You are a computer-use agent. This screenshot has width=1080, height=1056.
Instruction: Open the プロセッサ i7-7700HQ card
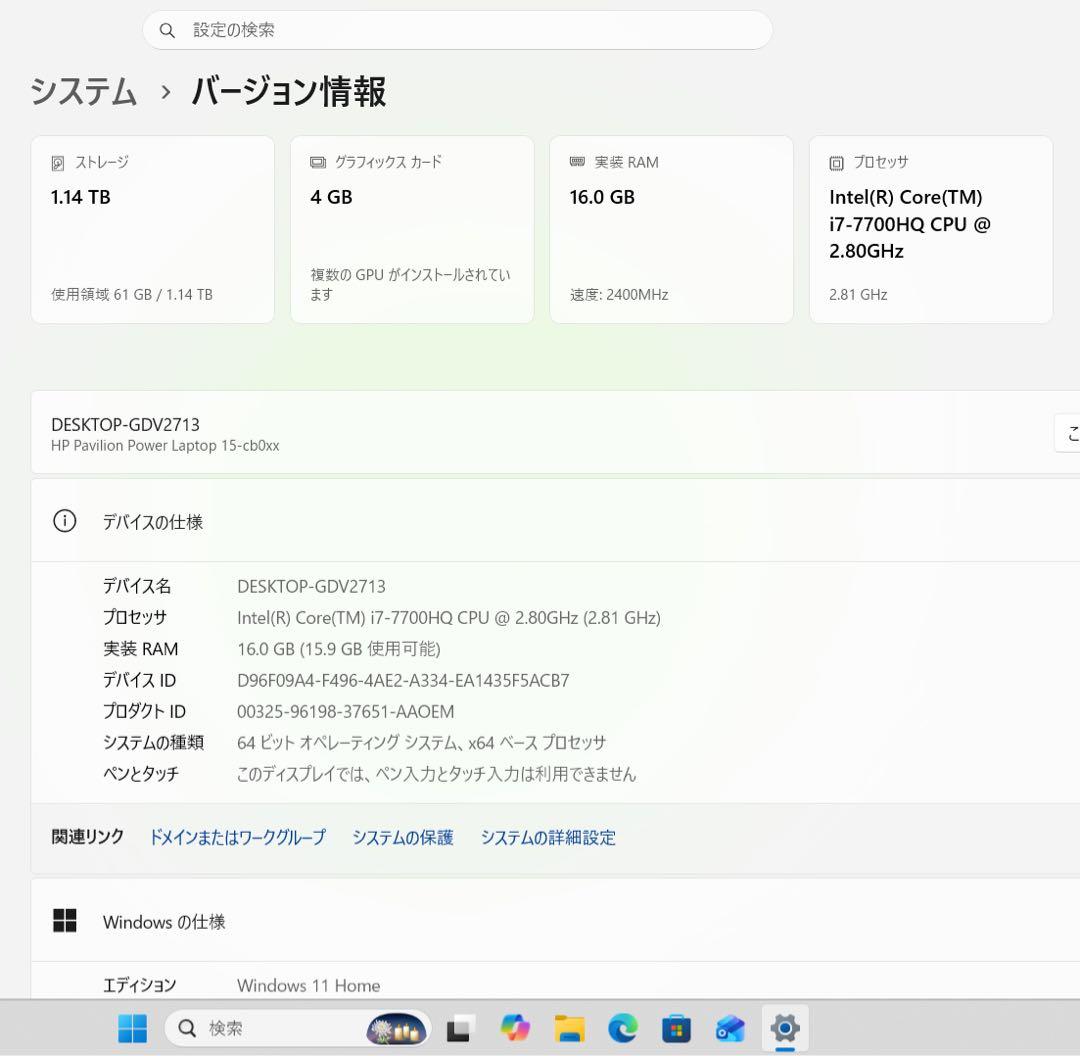click(x=931, y=229)
